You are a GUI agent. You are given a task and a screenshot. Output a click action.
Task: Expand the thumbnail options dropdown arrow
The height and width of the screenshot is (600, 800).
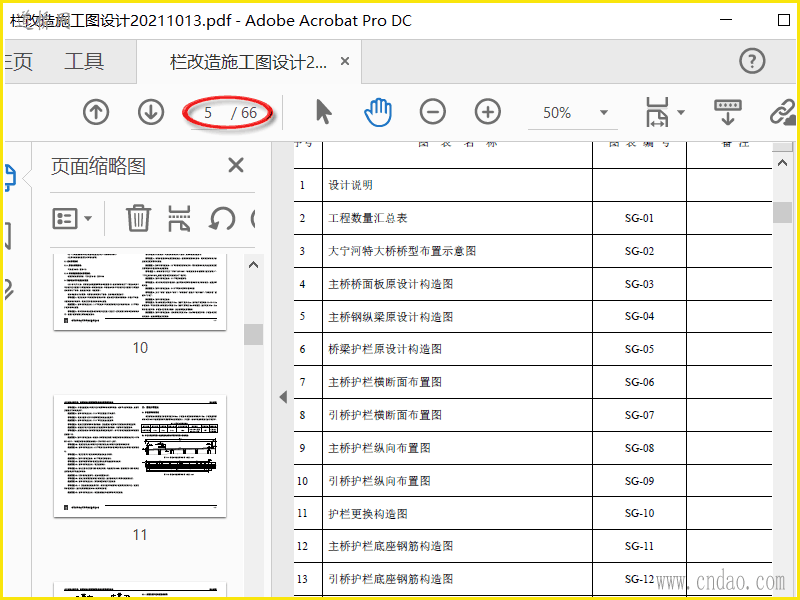click(x=88, y=219)
